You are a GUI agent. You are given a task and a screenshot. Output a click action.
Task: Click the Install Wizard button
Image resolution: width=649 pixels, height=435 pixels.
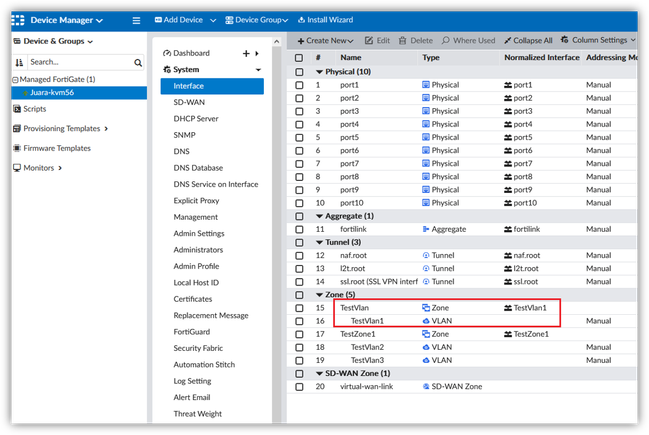tap(325, 20)
